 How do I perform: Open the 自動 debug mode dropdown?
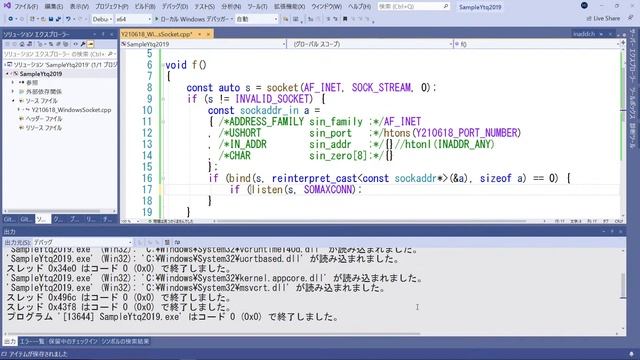click(x=256, y=19)
